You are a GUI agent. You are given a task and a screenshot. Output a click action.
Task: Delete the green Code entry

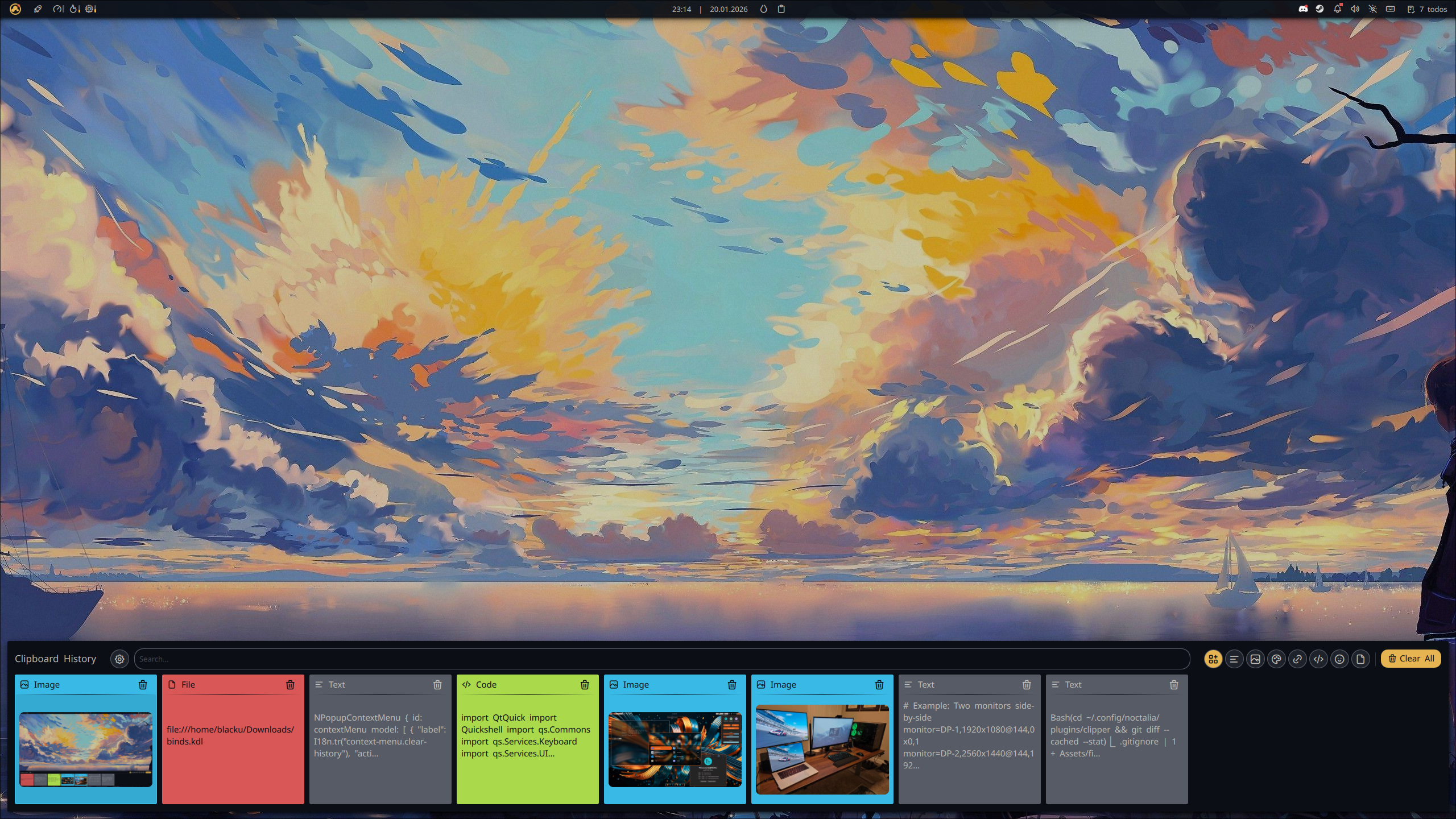click(x=585, y=685)
